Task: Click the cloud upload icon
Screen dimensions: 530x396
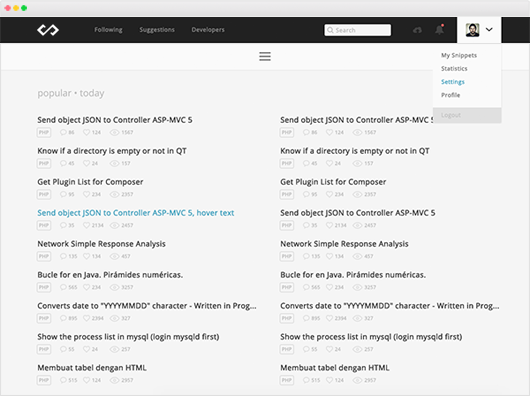Action: pos(417,30)
